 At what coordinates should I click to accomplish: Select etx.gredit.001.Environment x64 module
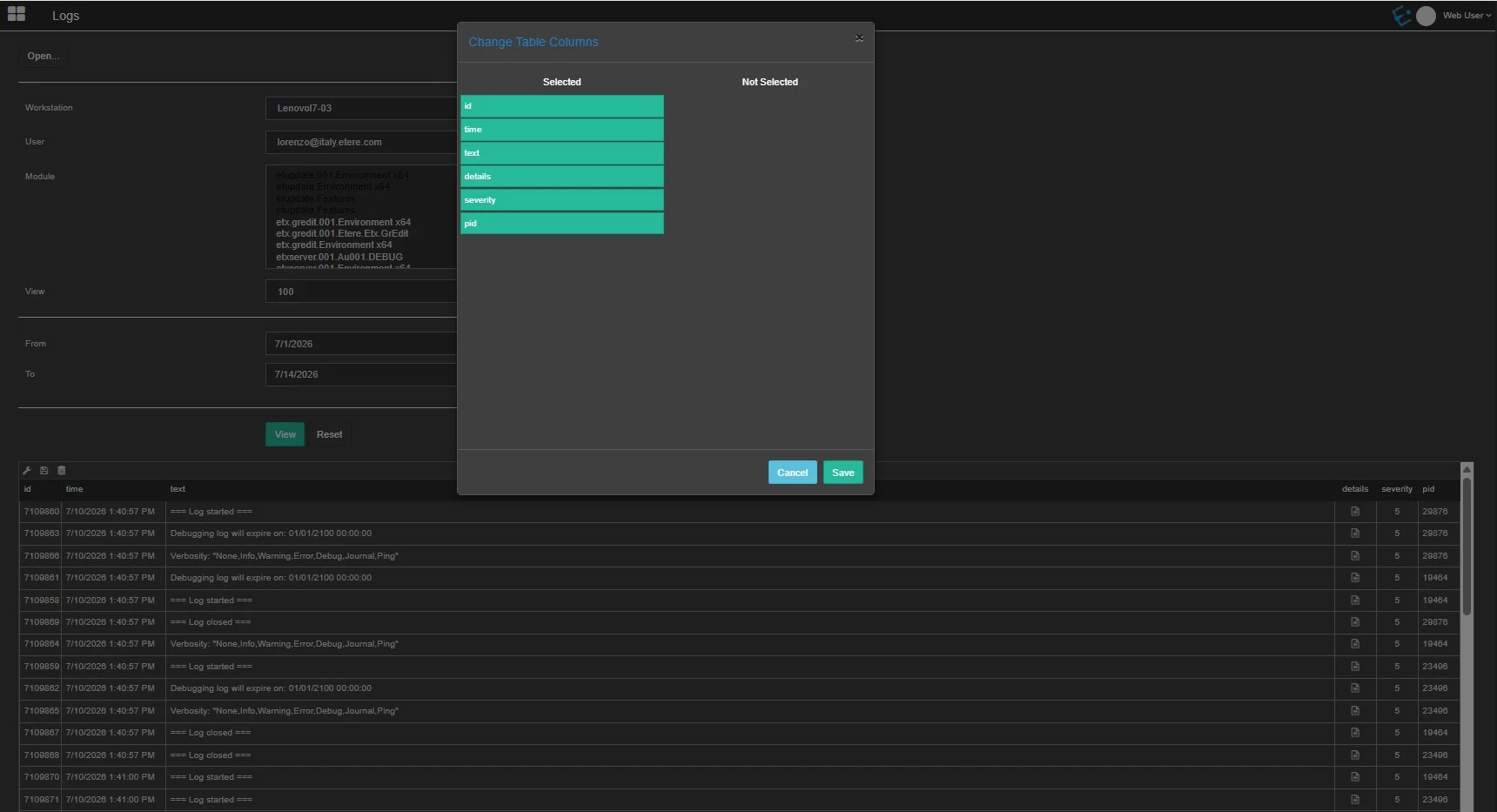(x=343, y=222)
